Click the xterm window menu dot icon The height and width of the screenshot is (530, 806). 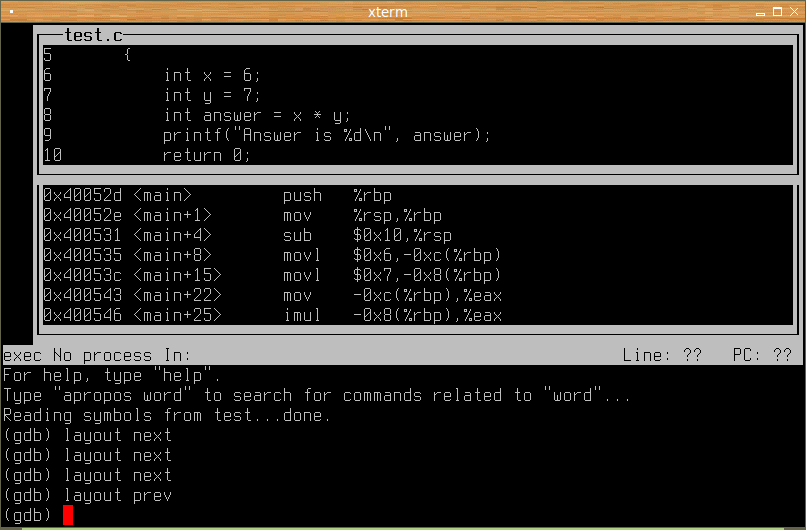pos(11,11)
